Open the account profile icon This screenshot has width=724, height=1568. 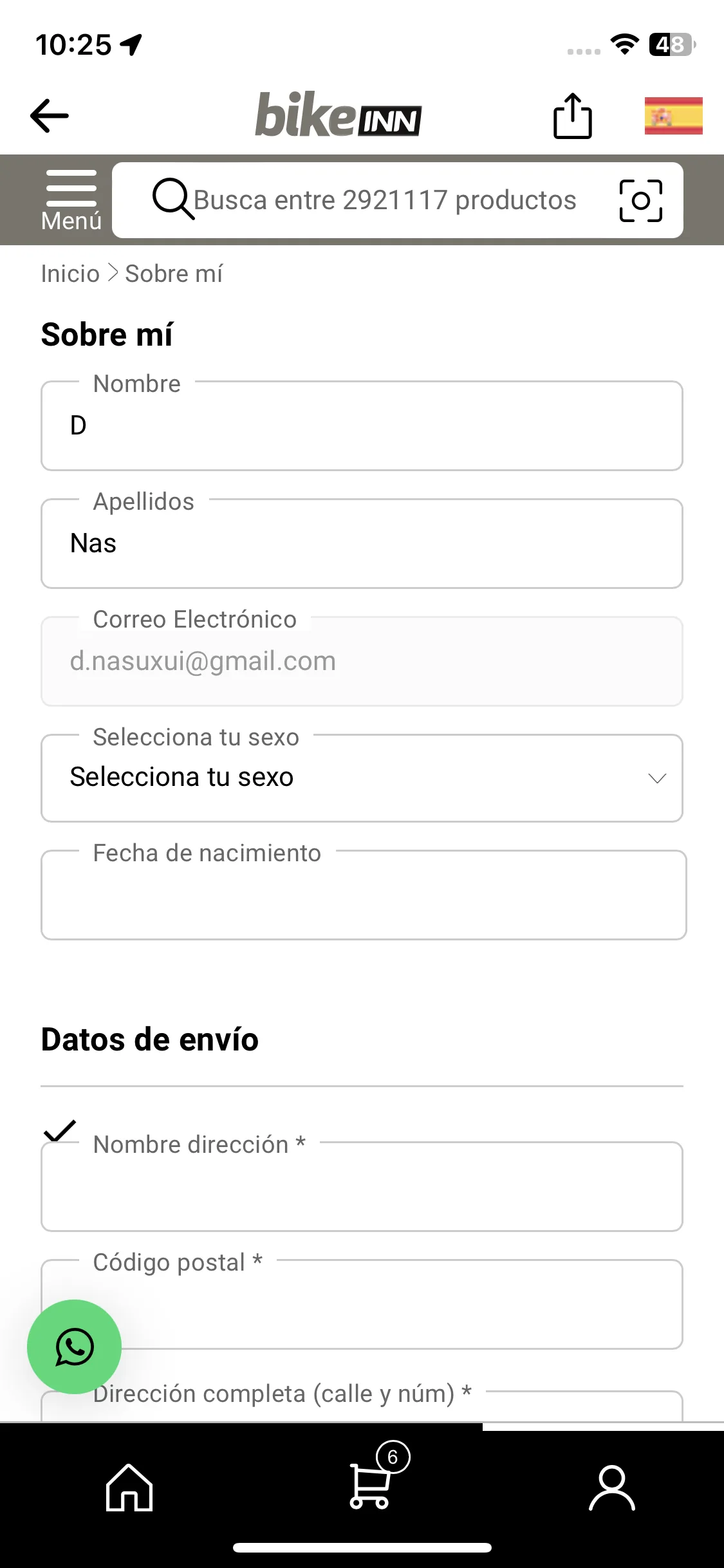[612, 1488]
